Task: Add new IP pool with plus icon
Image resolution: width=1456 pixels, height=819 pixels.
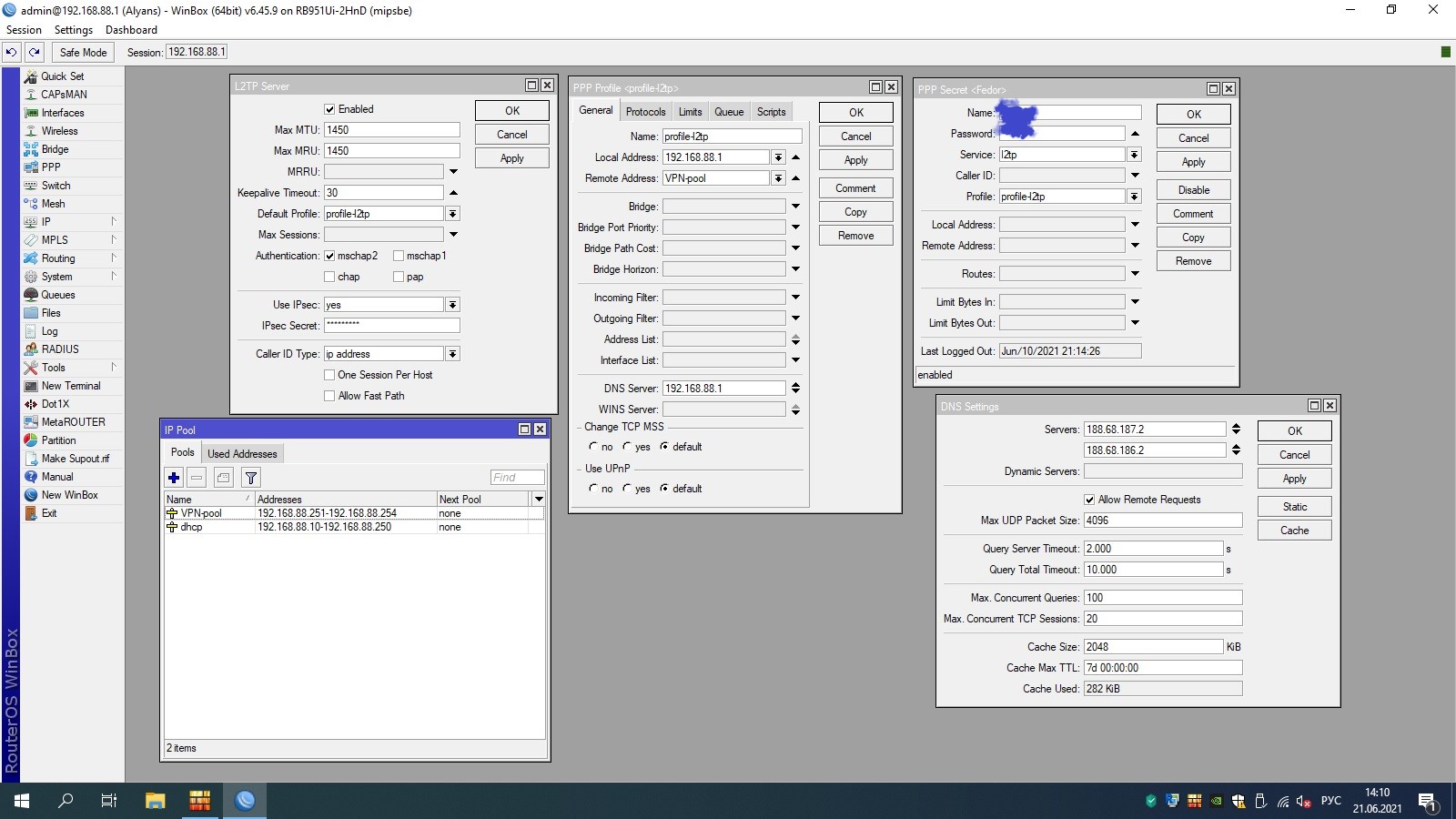Action: (x=174, y=477)
